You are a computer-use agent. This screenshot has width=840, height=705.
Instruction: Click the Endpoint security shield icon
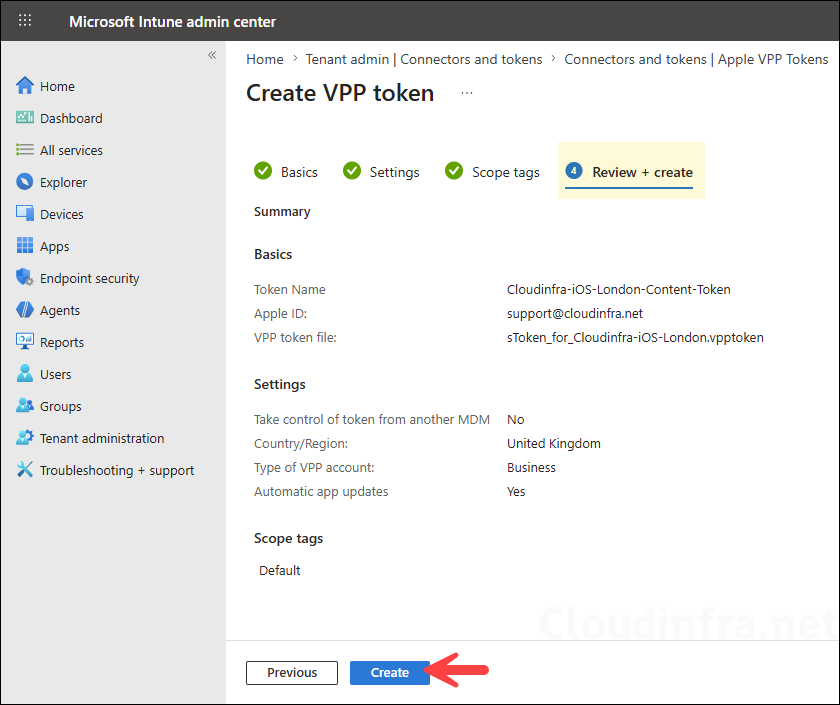(25, 278)
